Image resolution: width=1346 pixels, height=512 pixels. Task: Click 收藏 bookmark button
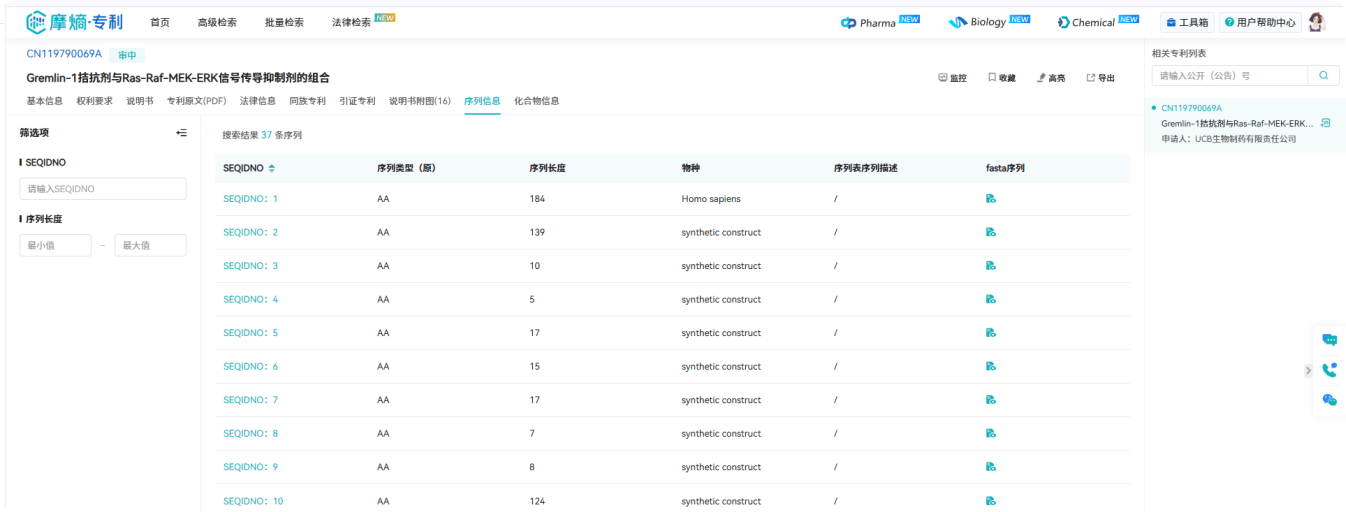1002,78
